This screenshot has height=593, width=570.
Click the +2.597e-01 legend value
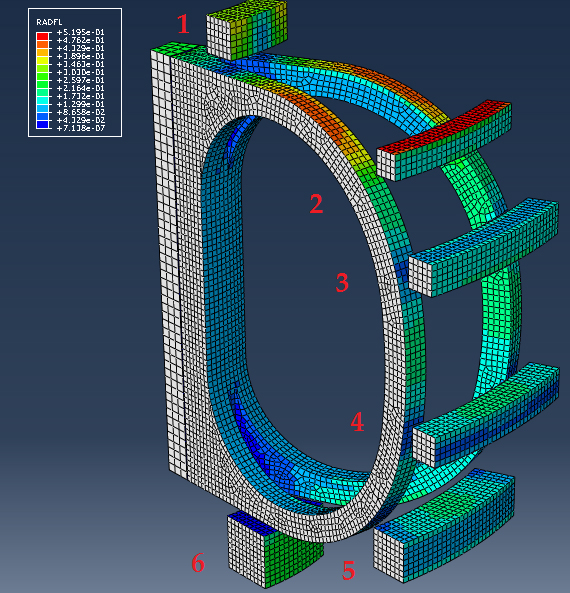tap(81, 80)
